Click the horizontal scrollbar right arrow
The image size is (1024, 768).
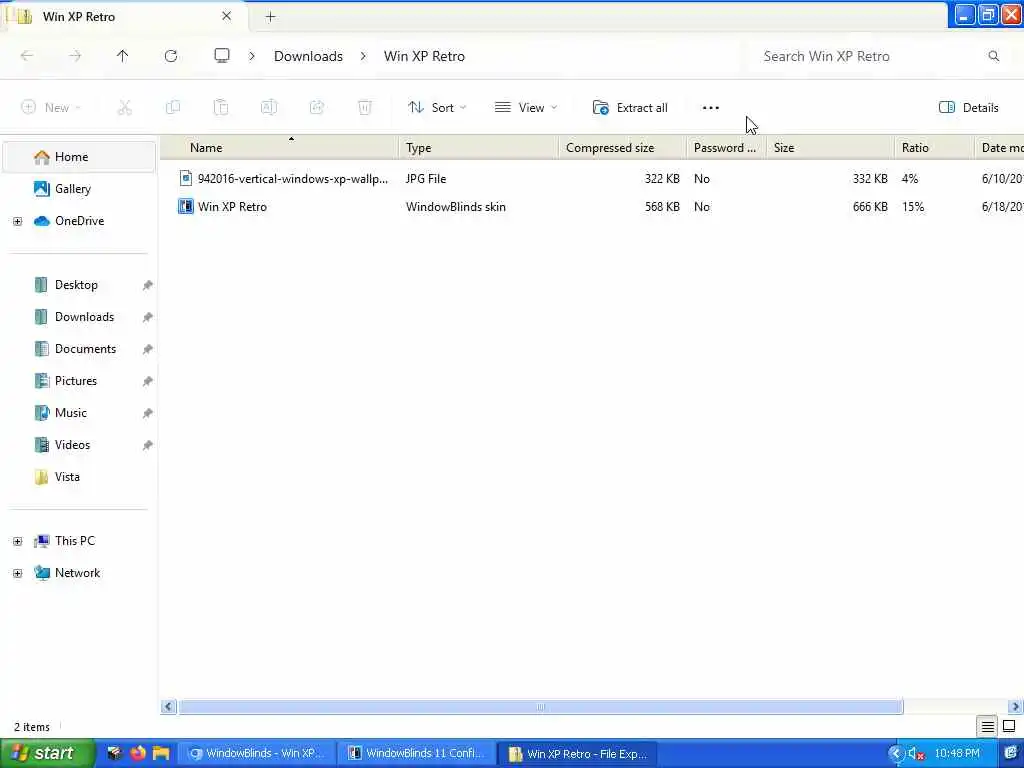tap(1016, 707)
